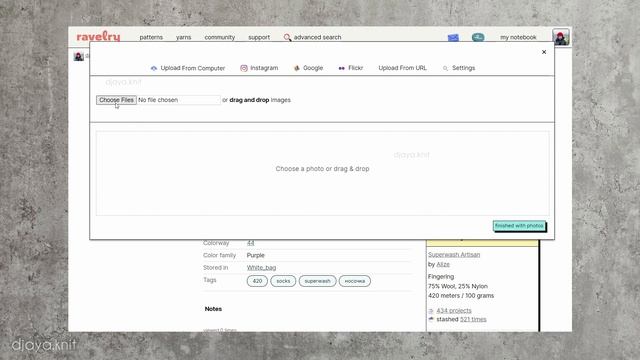Click the Fingering weight text
The width and height of the screenshot is (640, 360).
click(441, 277)
